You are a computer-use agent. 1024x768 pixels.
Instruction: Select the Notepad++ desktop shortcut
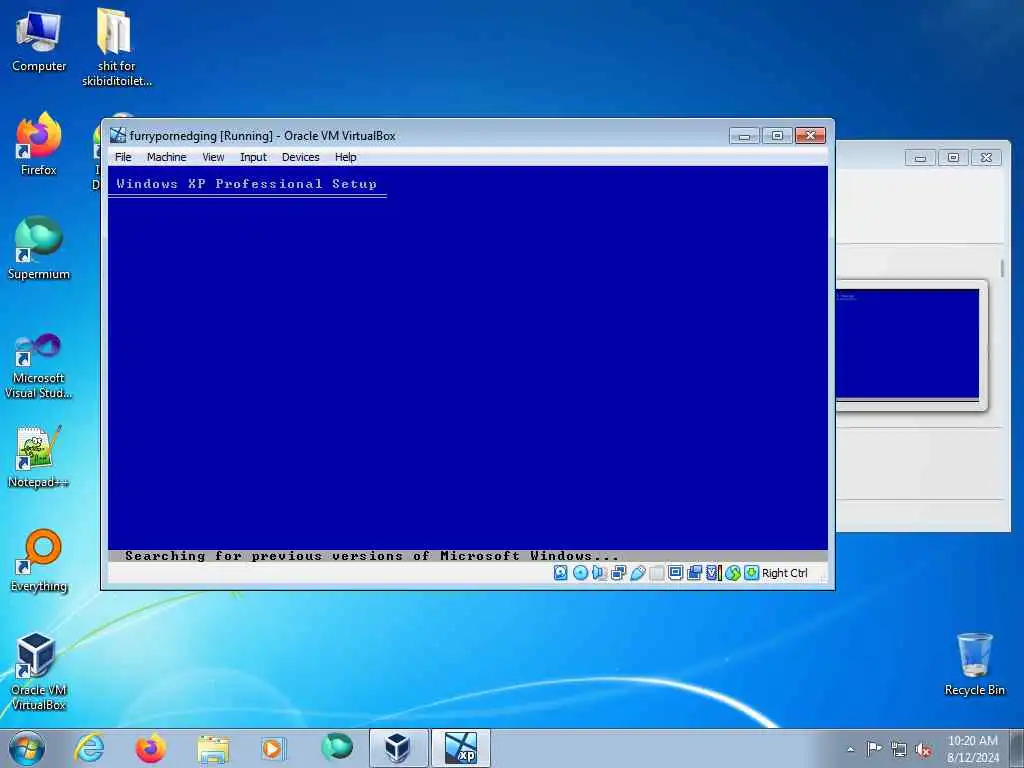coord(39,457)
